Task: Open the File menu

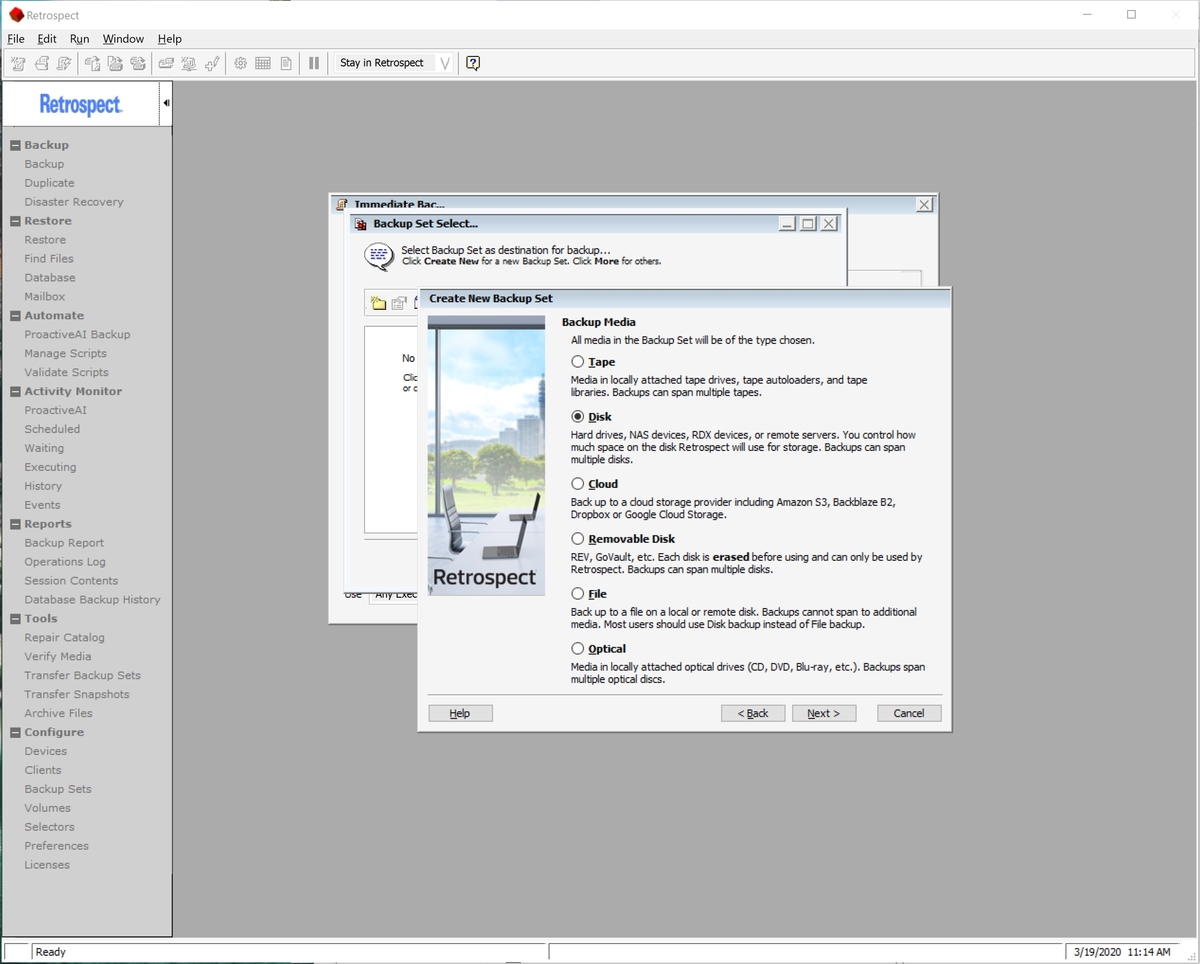Action: [16, 39]
